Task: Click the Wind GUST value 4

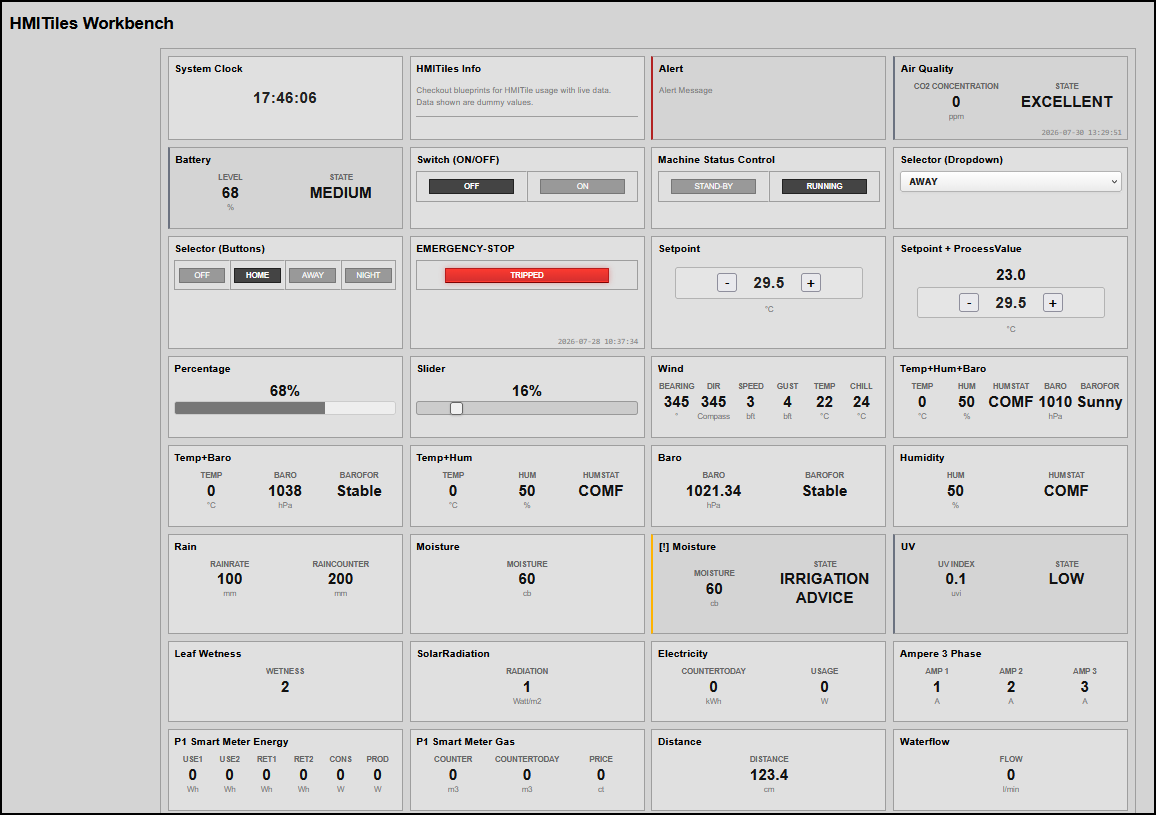Action: pyautogui.click(x=787, y=402)
